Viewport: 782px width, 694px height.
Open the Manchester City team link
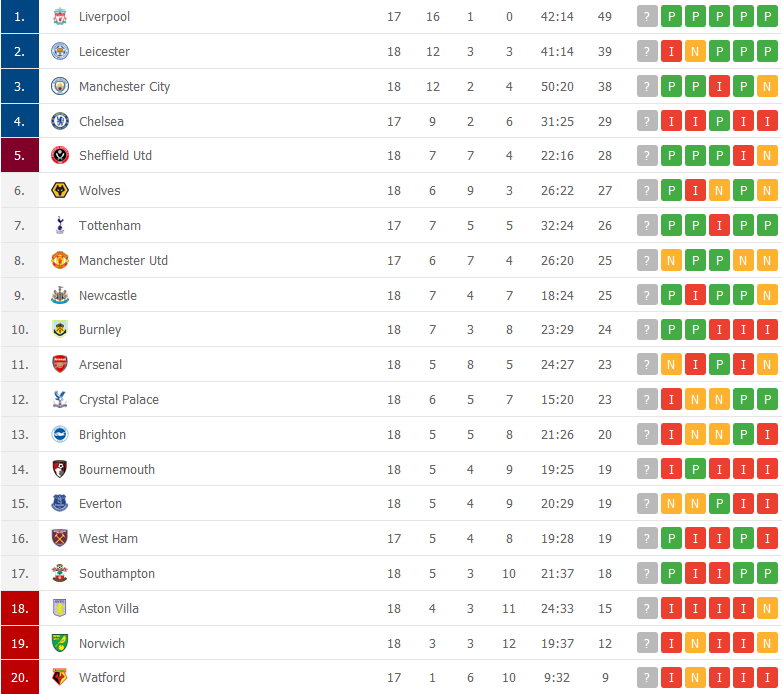[124, 87]
